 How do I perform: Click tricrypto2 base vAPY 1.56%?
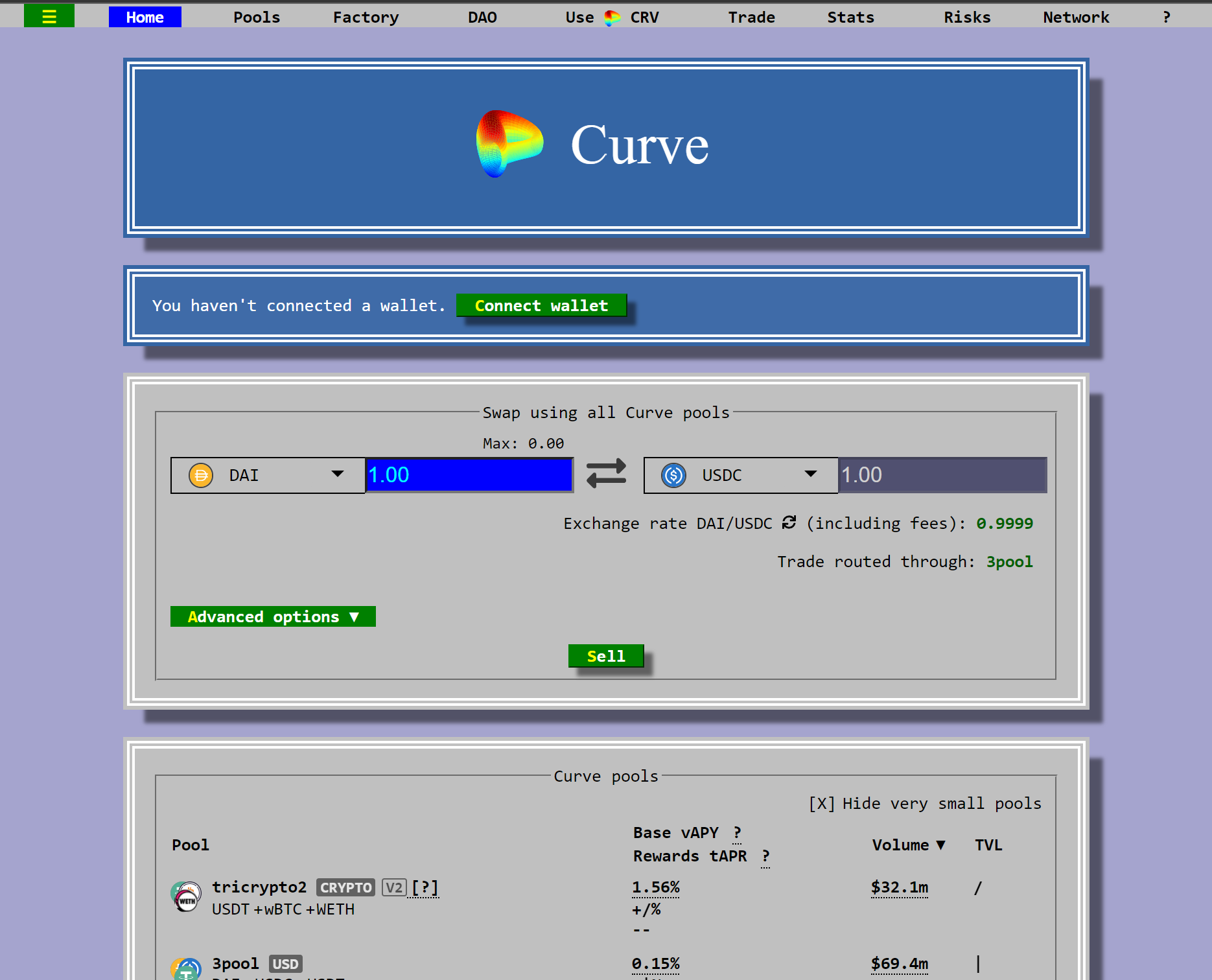(656, 887)
